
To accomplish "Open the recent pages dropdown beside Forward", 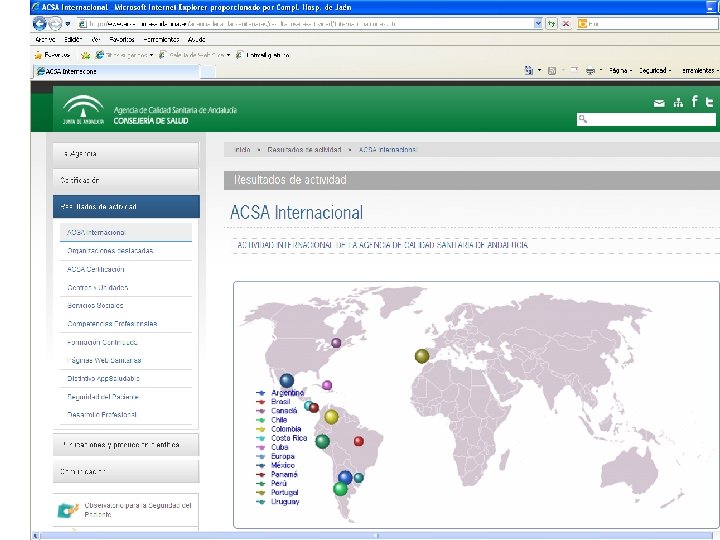I will (68, 23).
